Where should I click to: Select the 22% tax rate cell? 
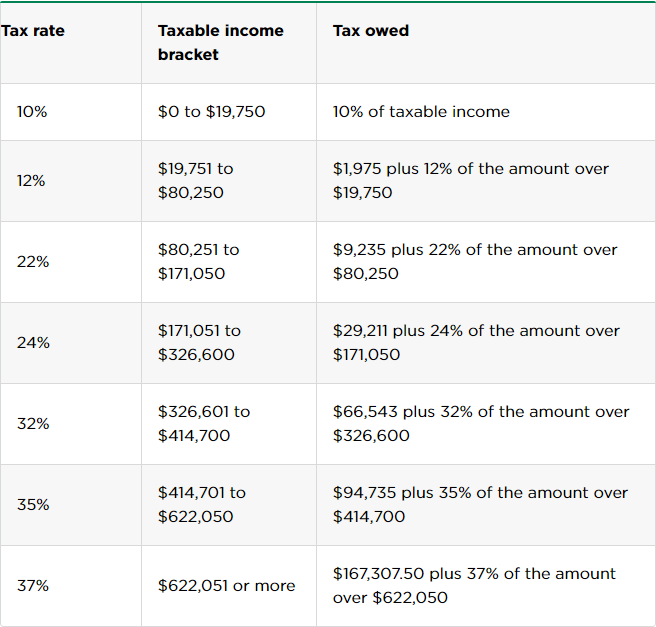click(33, 262)
